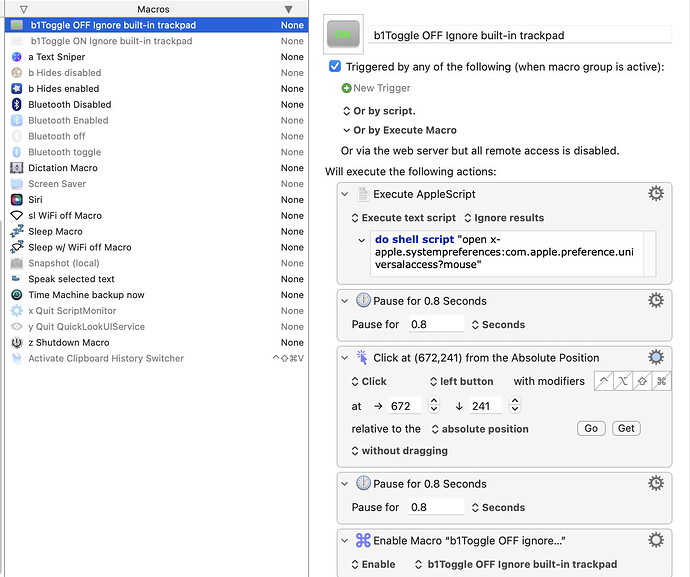Open the Or by script popup
Viewport: 690px width, 577px height.
point(379,111)
